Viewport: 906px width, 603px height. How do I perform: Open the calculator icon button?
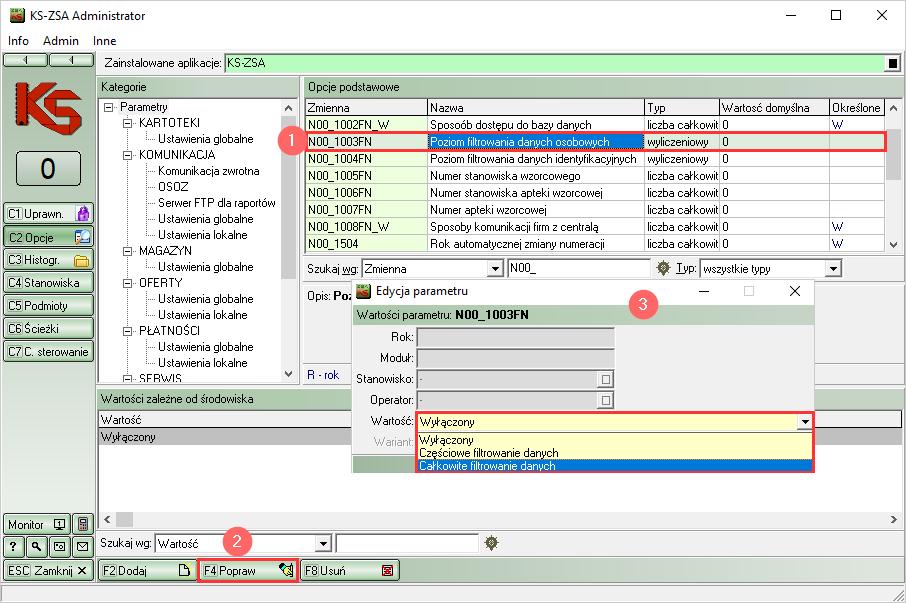pyautogui.click(x=83, y=524)
